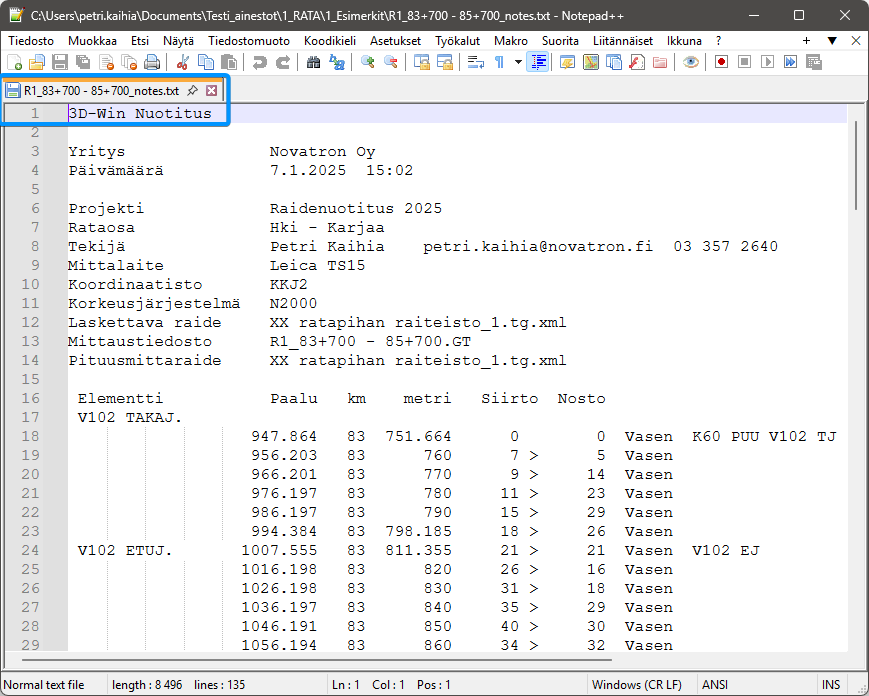
Task: Click the vertical scrollbar thumb
Action: tap(856, 165)
